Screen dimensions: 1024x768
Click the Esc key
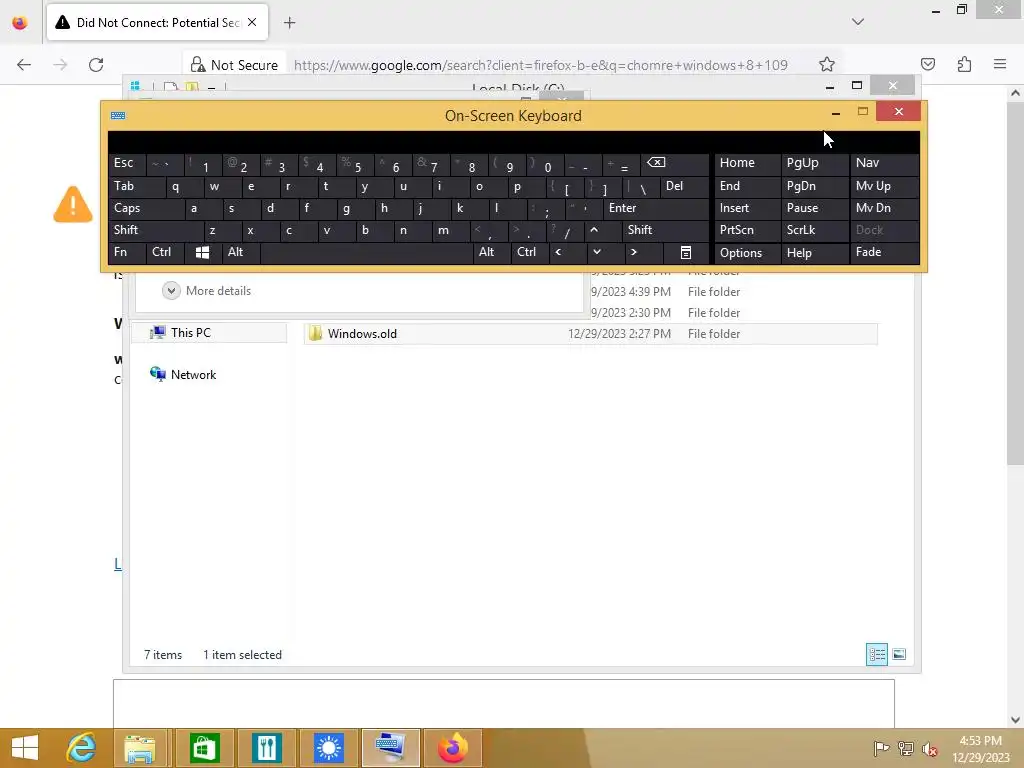127,163
